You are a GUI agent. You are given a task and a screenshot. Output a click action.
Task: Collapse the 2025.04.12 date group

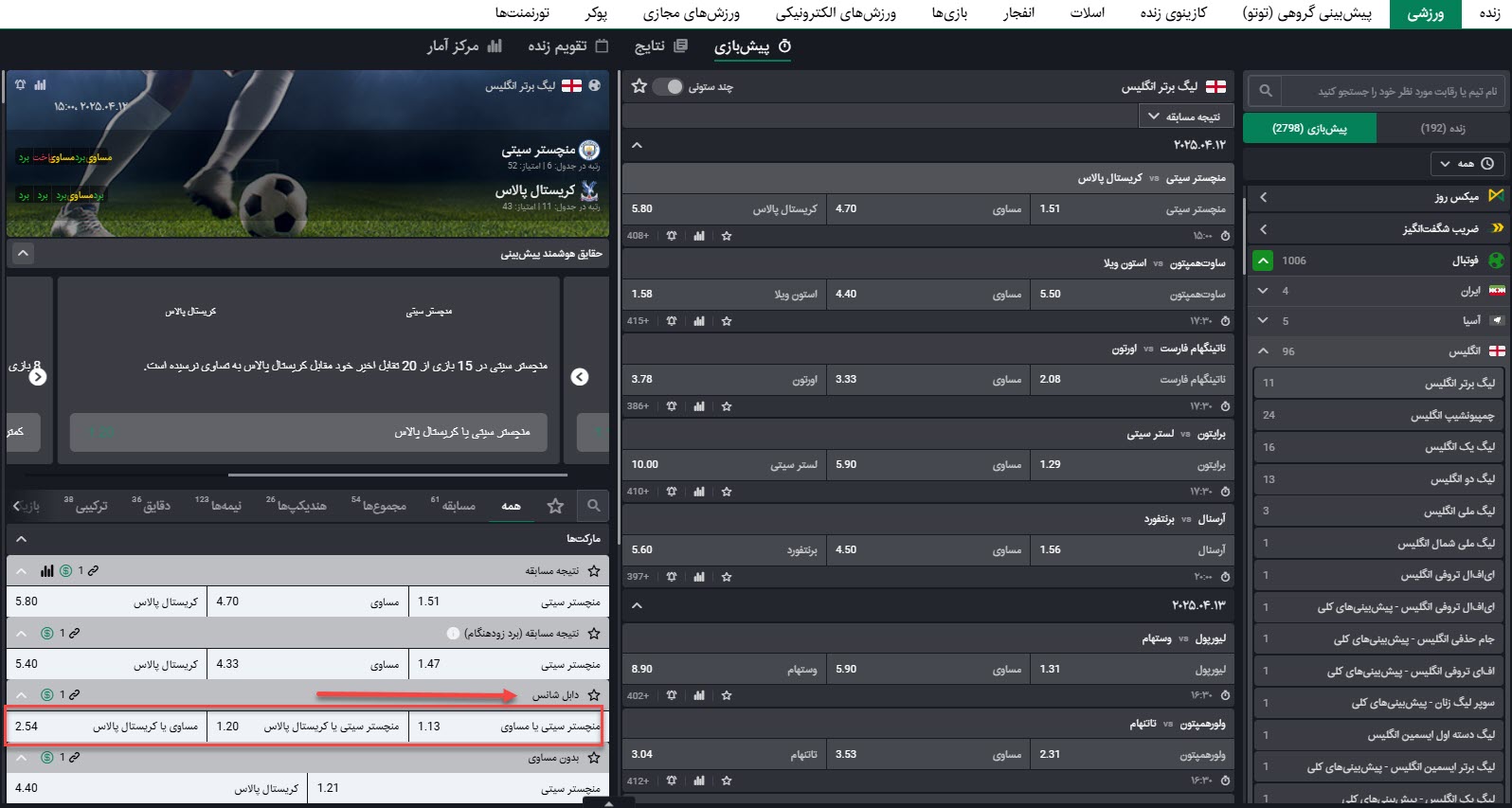[637, 146]
